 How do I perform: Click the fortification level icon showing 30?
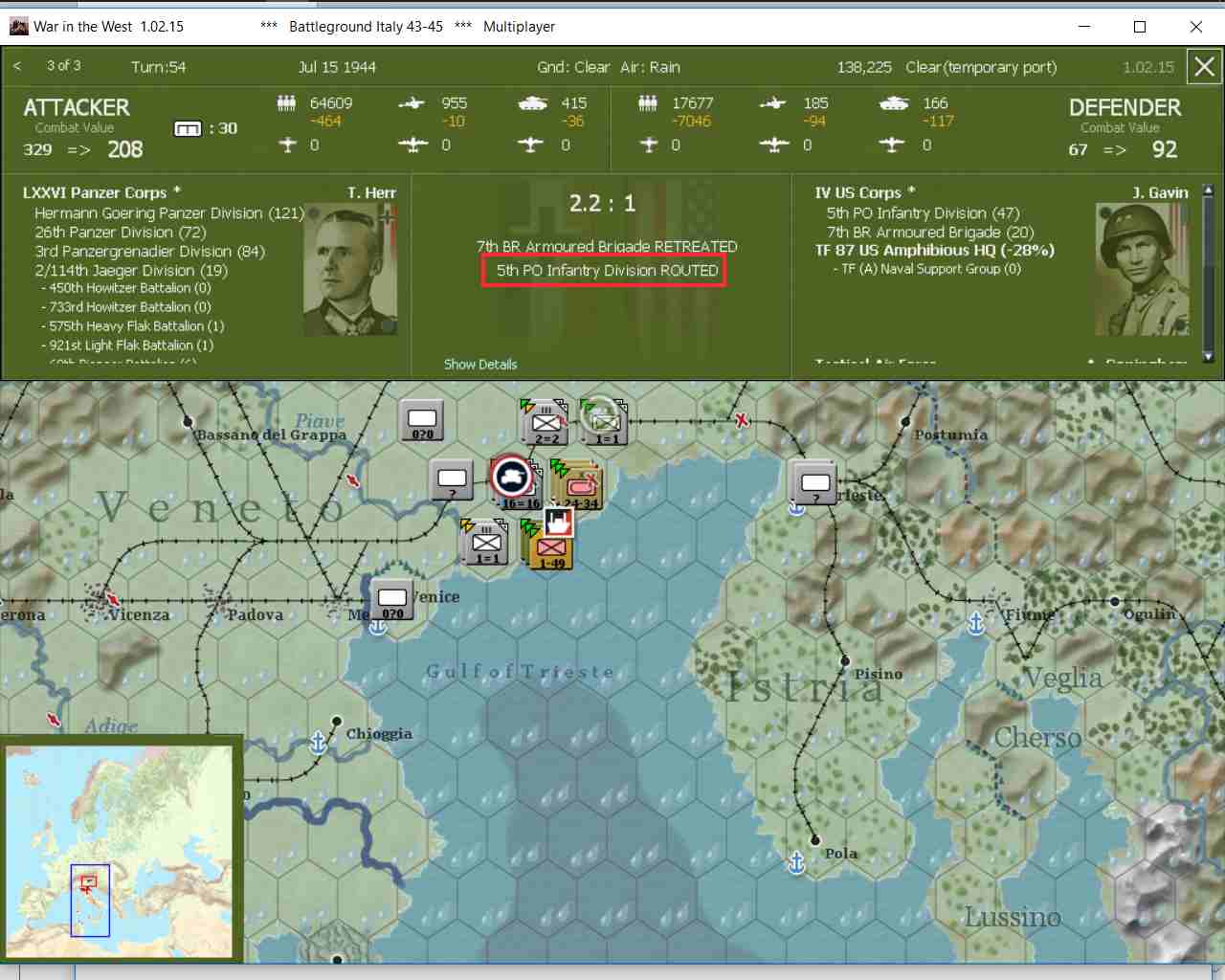[x=188, y=128]
